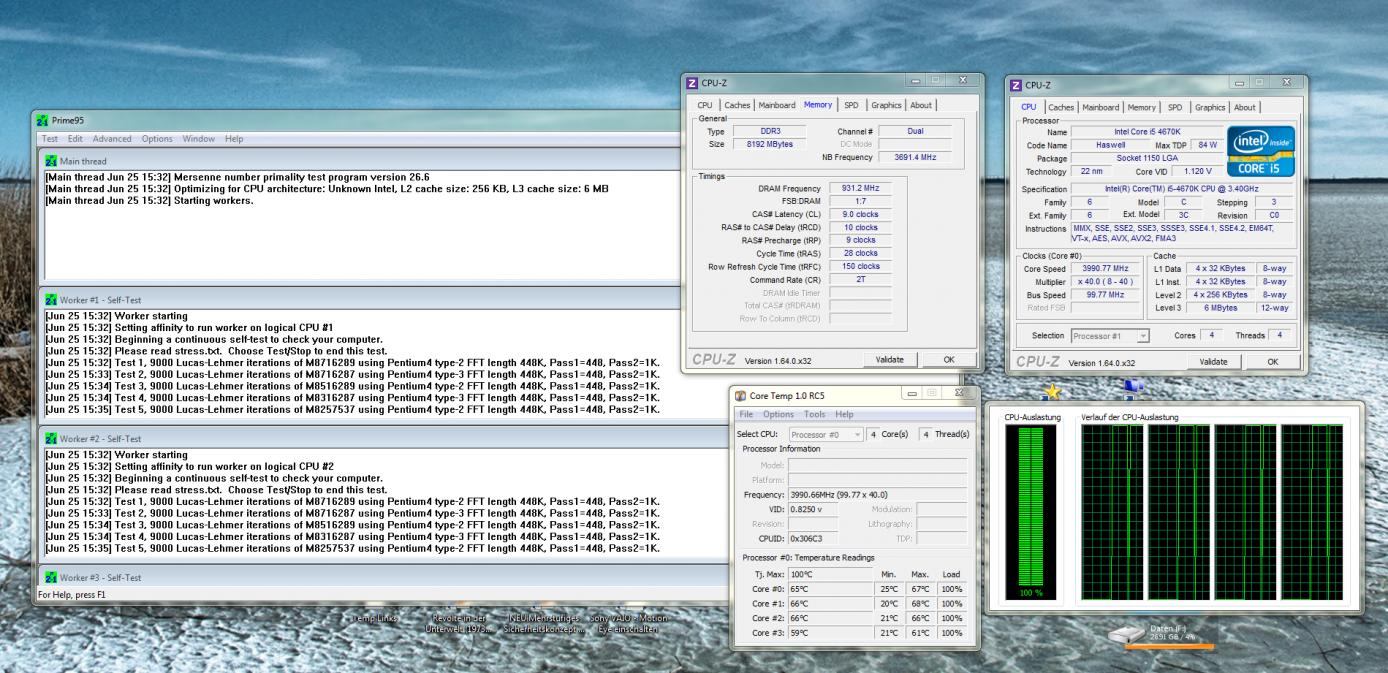Image resolution: width=1388 pixels, height=673 pixels.
Task: Click the title icon of the CPU-Z memory window
Action: tap(692, 83)
